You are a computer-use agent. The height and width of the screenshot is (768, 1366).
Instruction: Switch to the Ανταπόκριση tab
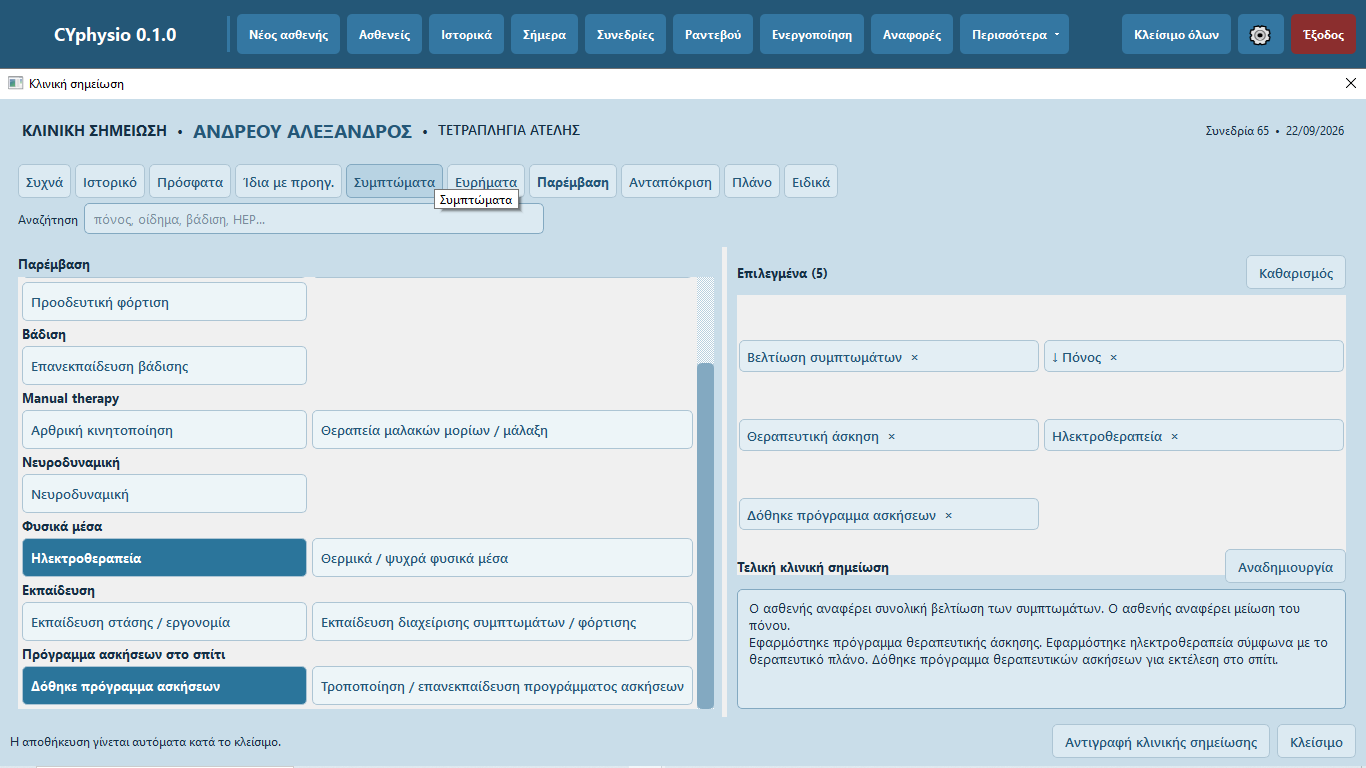[x=670, y=182]
